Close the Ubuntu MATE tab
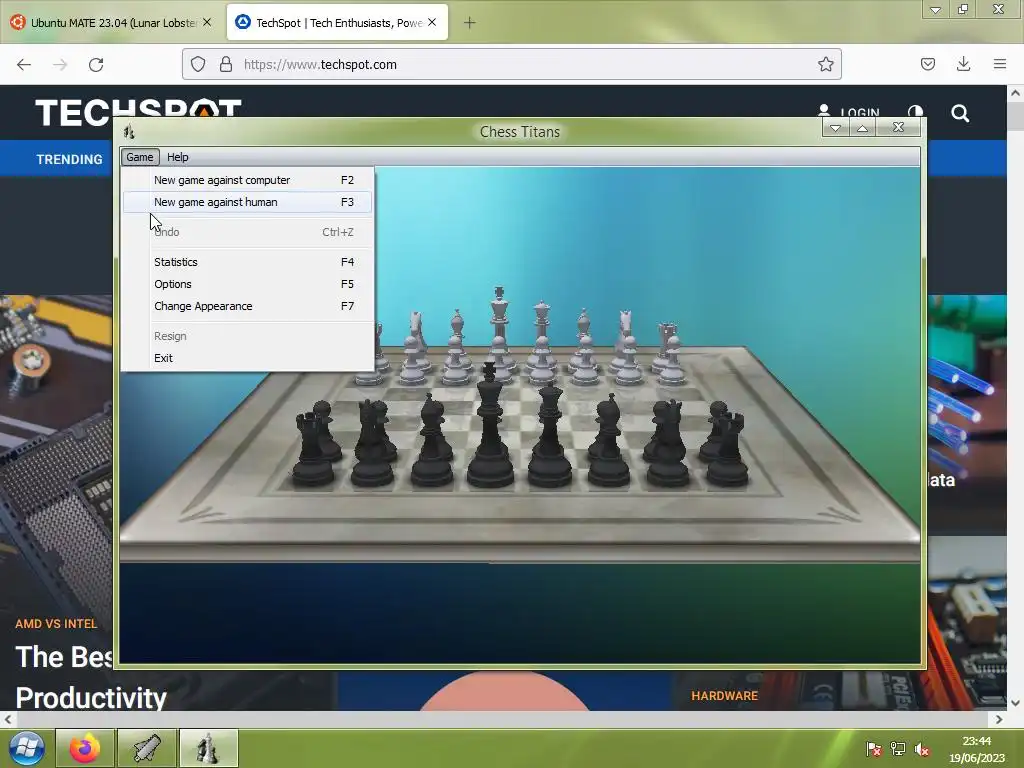The image size is (1024, 768). [207, 22]
